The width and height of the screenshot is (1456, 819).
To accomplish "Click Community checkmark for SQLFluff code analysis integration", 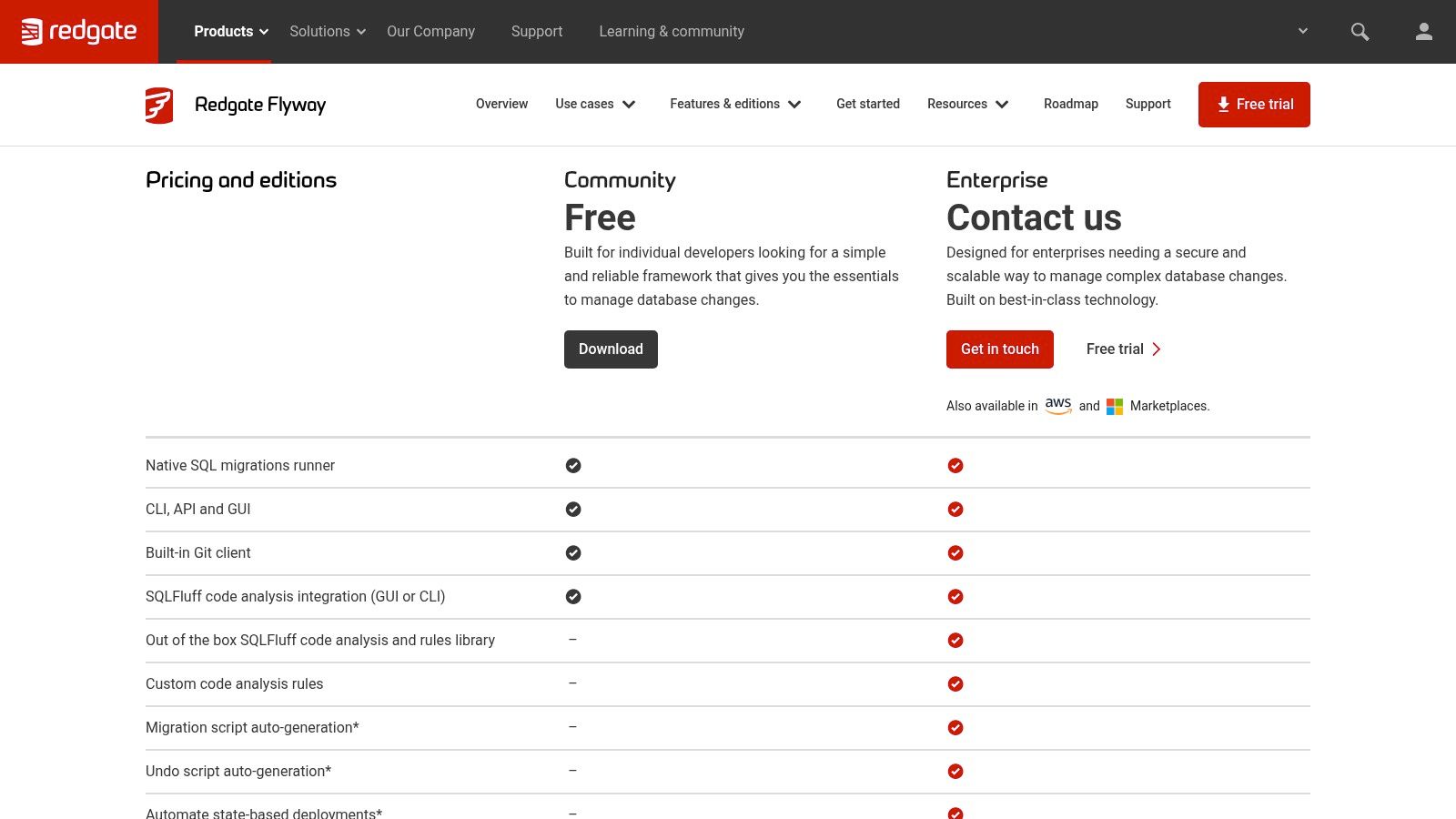I will pos(573,597).
